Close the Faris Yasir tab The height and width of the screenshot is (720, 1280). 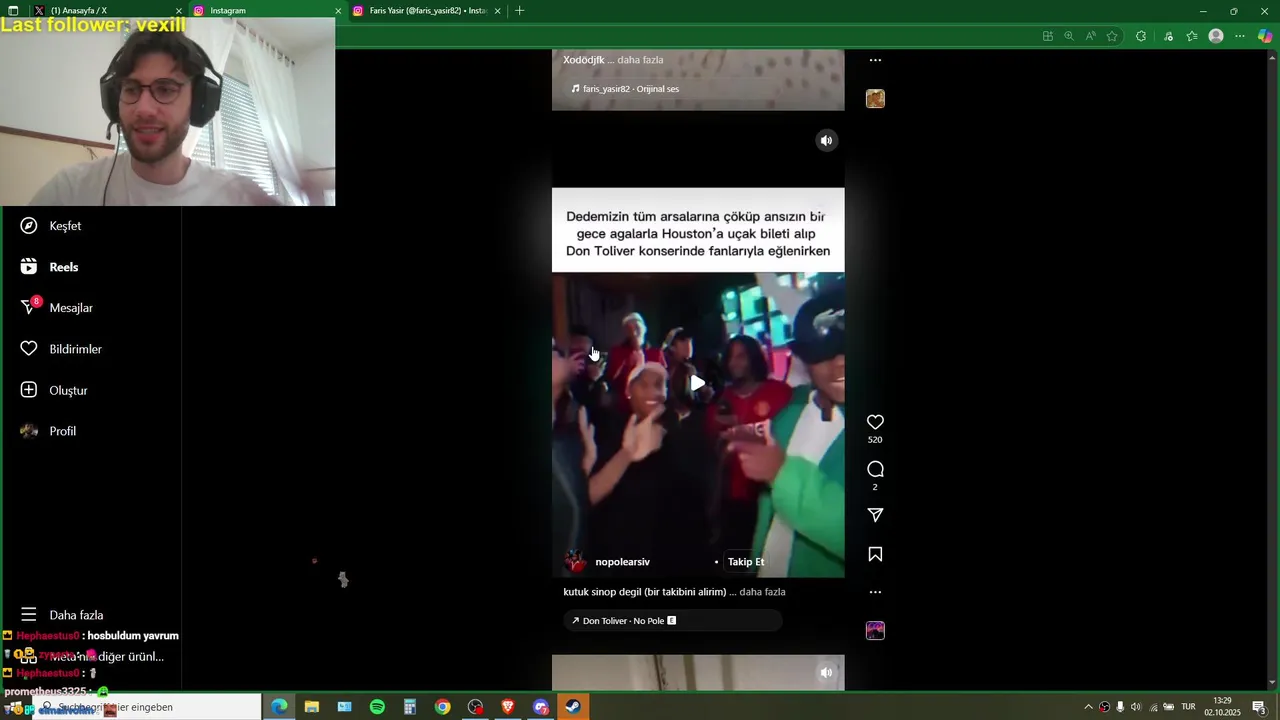click(x=497, y=11)
